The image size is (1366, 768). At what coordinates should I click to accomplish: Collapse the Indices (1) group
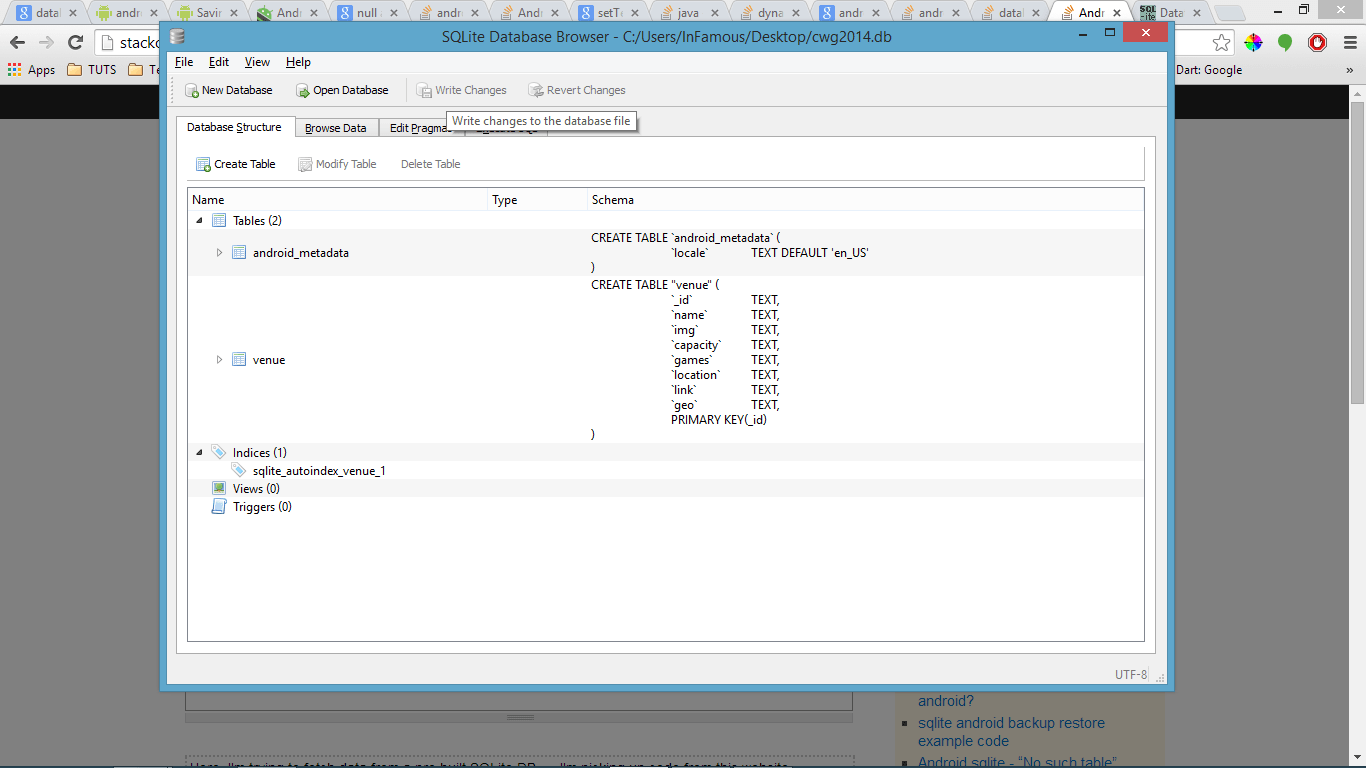199,452
